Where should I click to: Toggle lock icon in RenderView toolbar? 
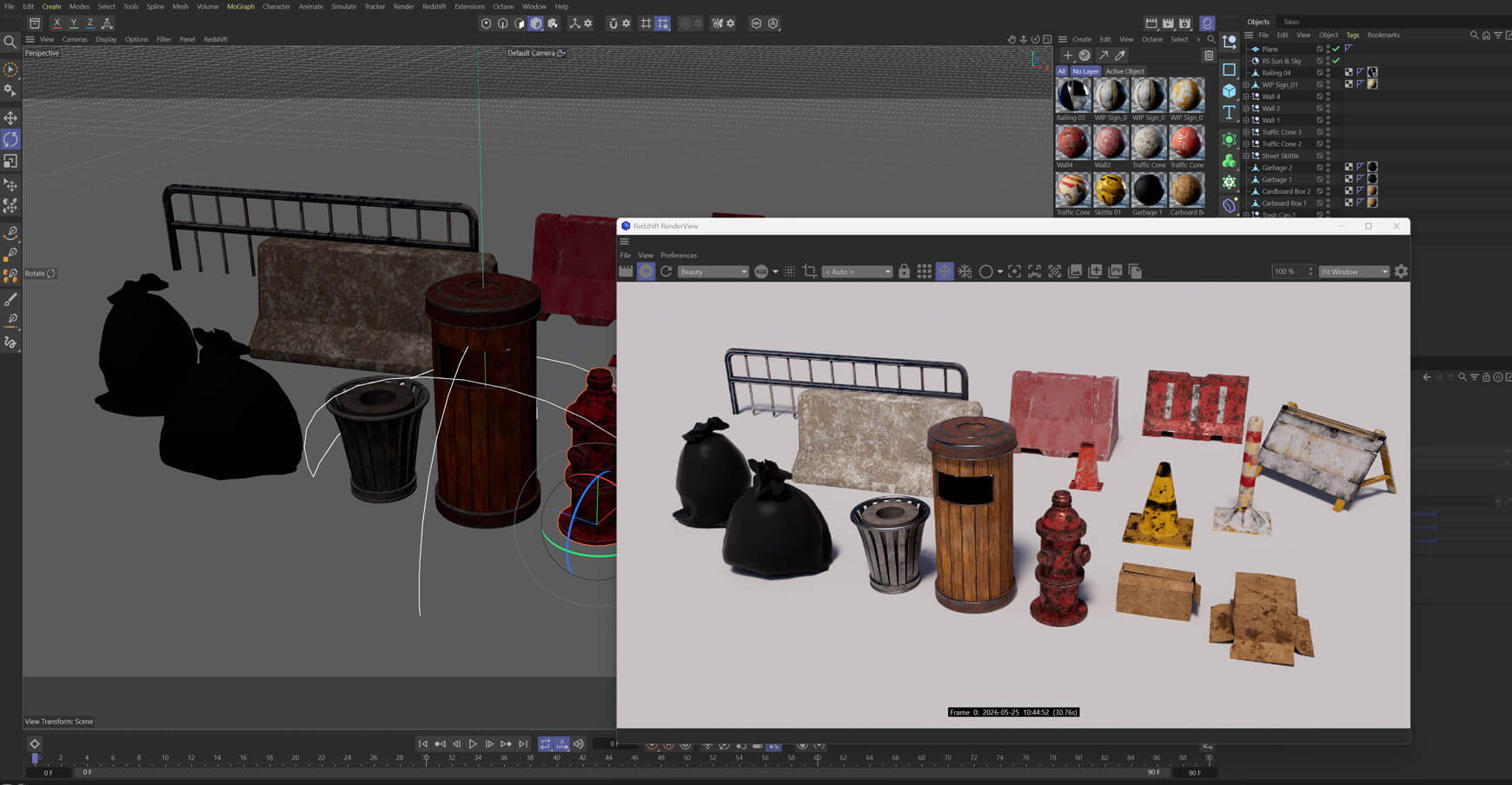[904, 271]
